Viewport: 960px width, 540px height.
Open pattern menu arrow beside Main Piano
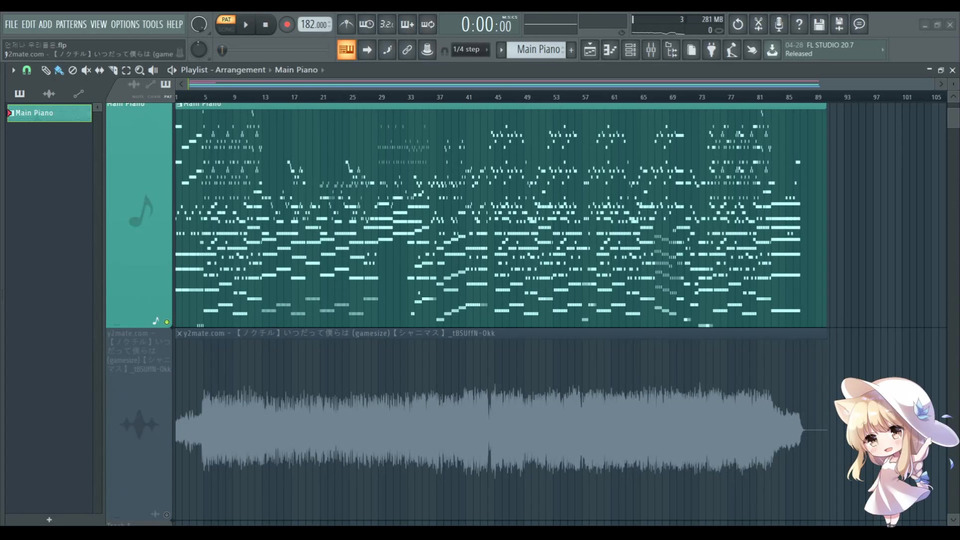tap(501, 50)
